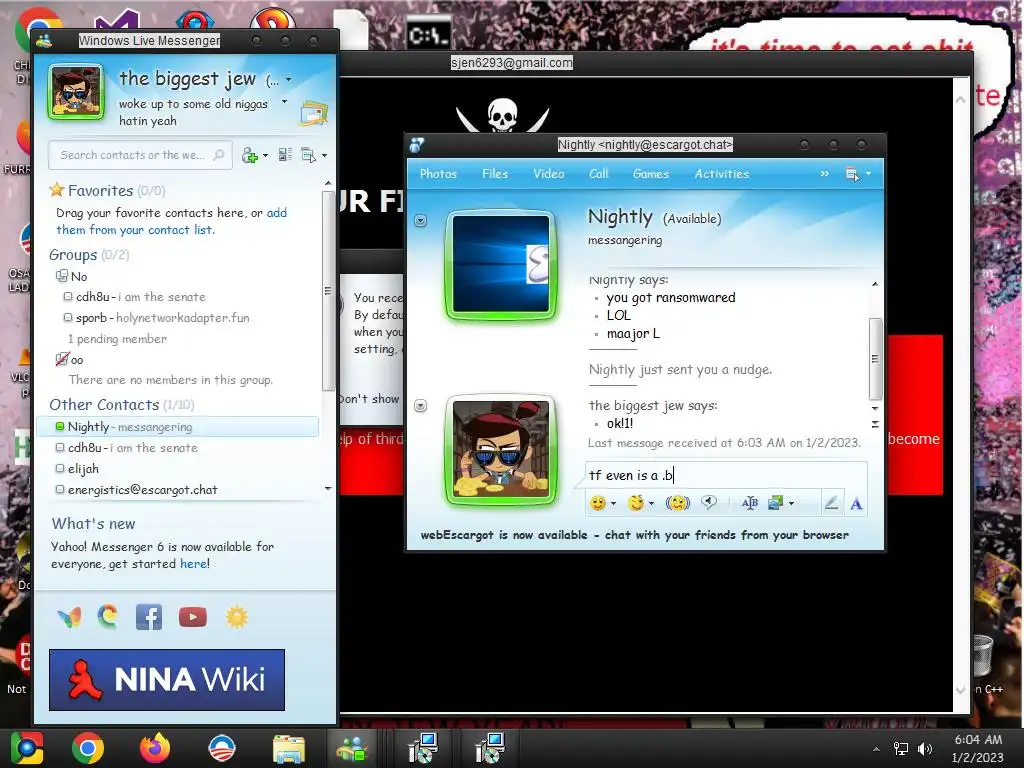Collapse Nightly's display picture
1024x768 pixels.
click(421, 221)
